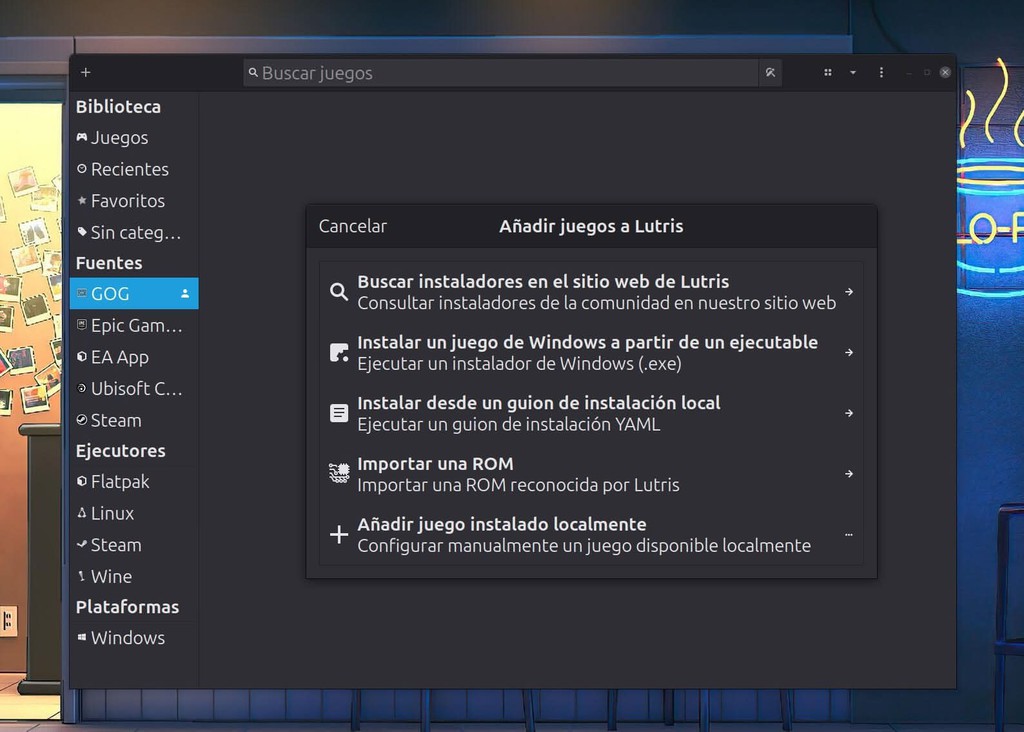Toggle the grid view icon in header
The height and width of the screenshot is (732, 1024).
pos(827,72)
